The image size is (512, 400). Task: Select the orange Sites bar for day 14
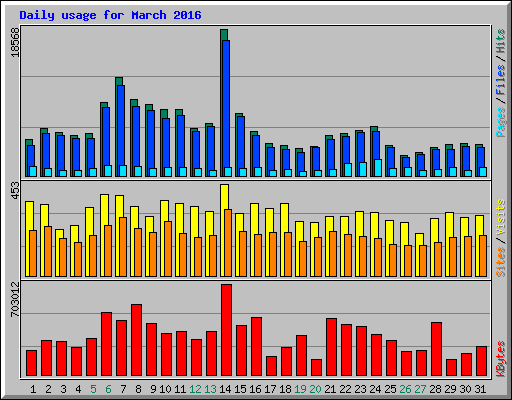pos(228,243)
